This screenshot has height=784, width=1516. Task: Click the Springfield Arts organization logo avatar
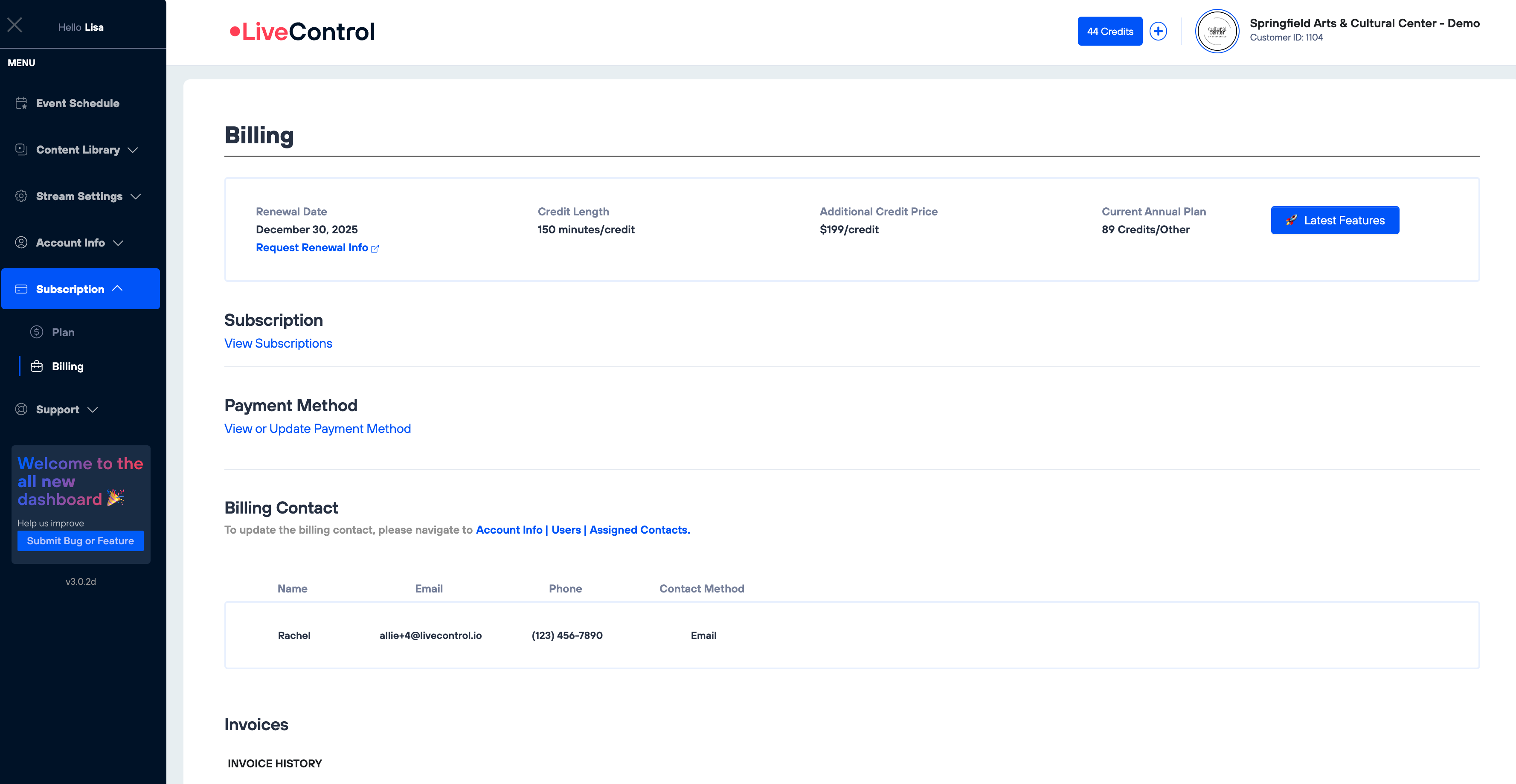(1217, 31)
